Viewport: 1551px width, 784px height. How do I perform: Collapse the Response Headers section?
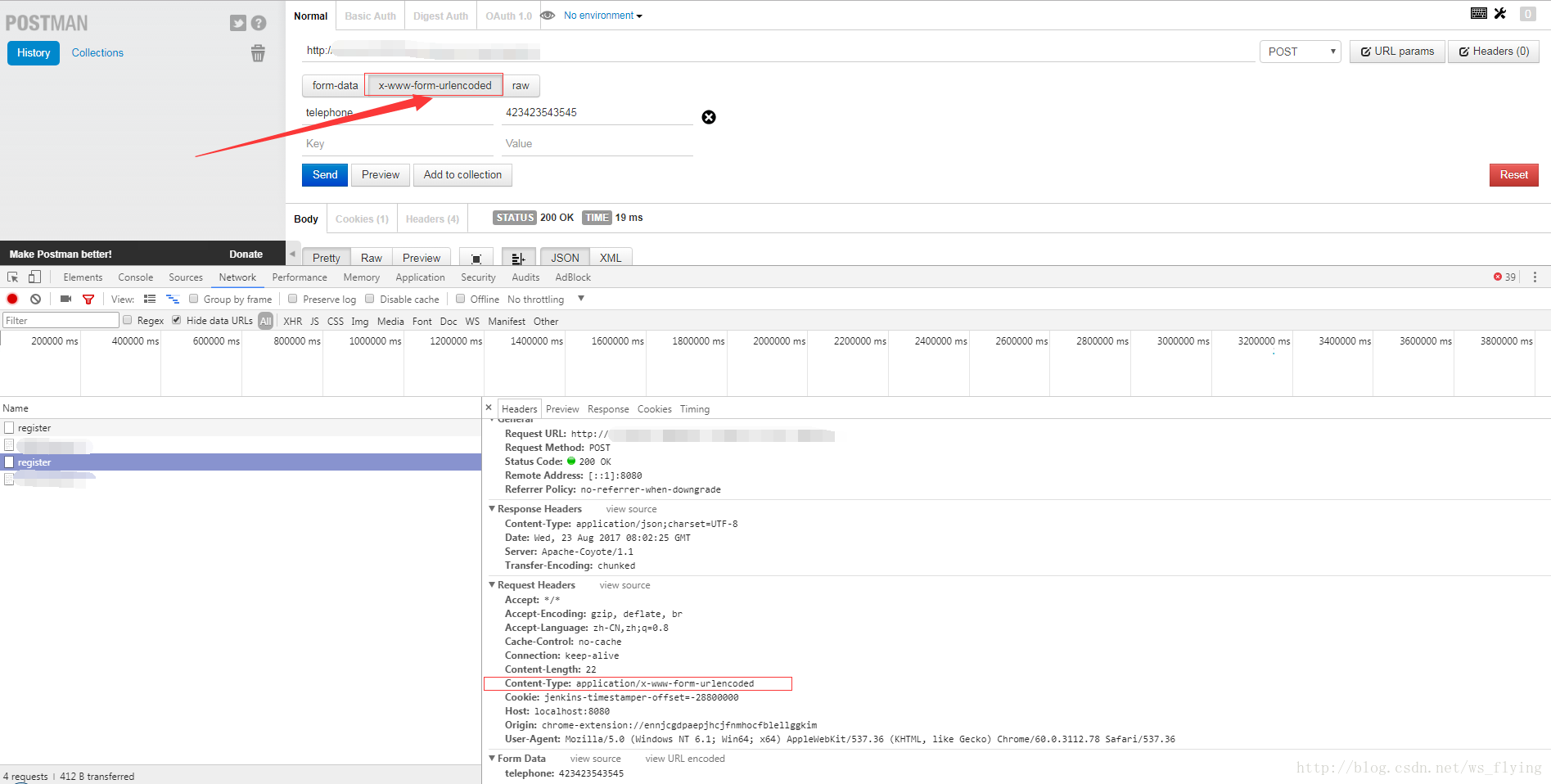pos(492,508)
